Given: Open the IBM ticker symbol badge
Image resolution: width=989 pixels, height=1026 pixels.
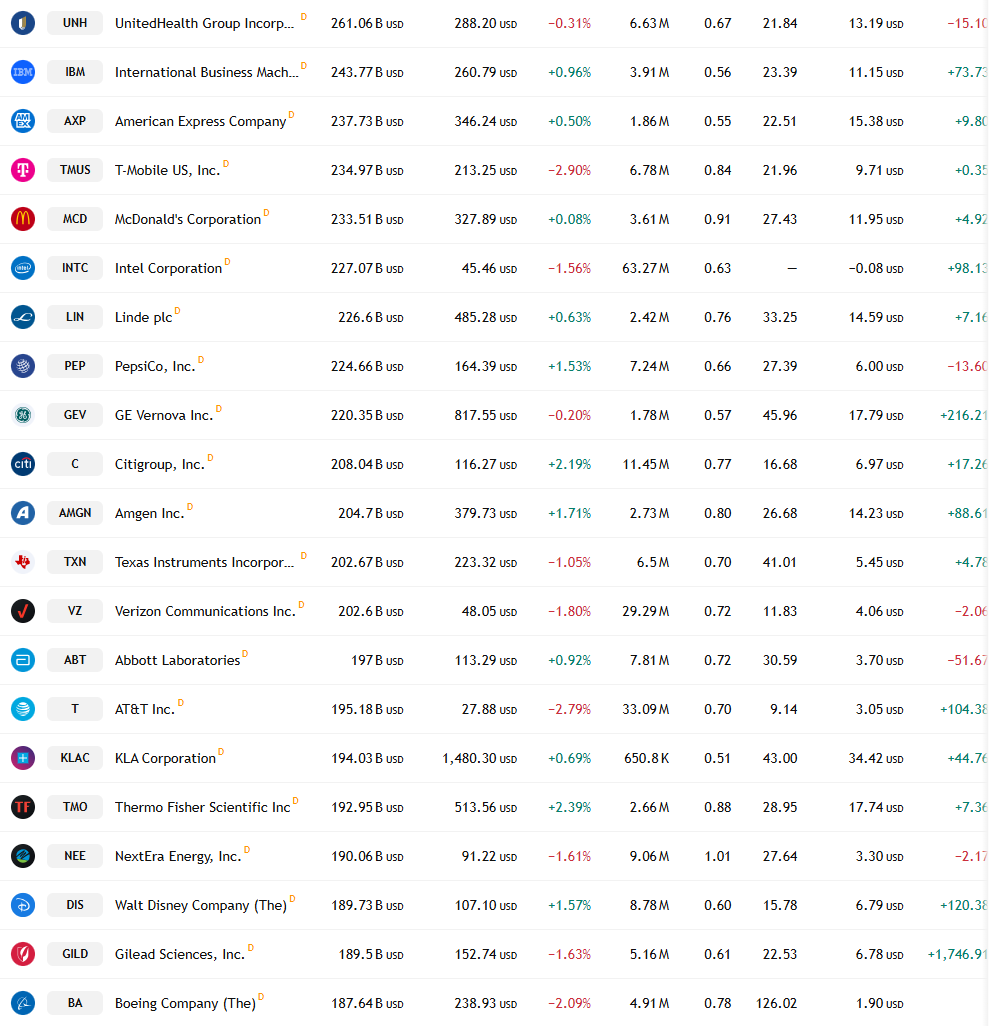Looking at the screenshot, I should (x=75, y=72).
